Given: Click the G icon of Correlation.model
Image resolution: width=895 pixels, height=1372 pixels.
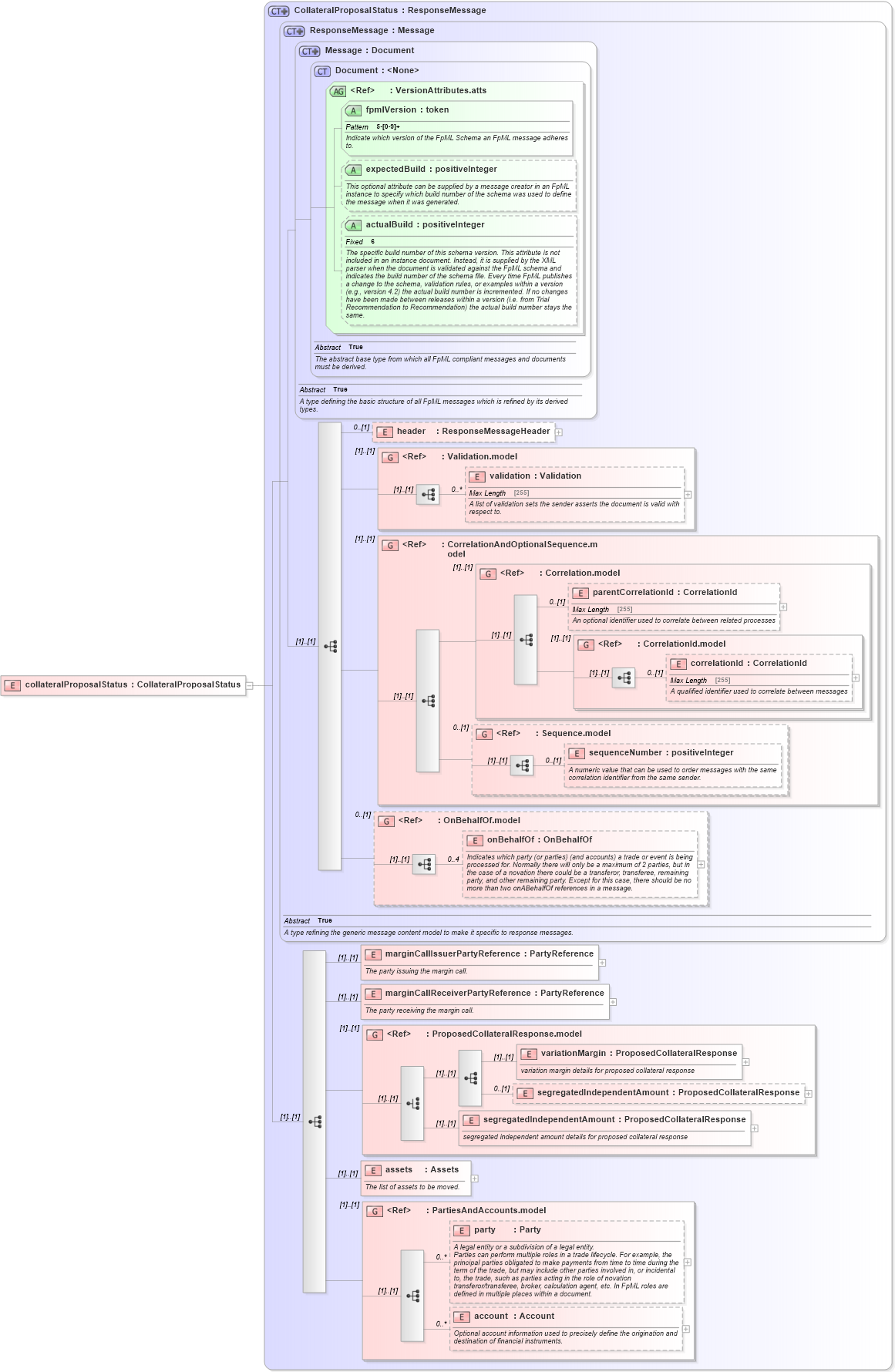Looking at the screenshot, I should (x=488, y=574).
